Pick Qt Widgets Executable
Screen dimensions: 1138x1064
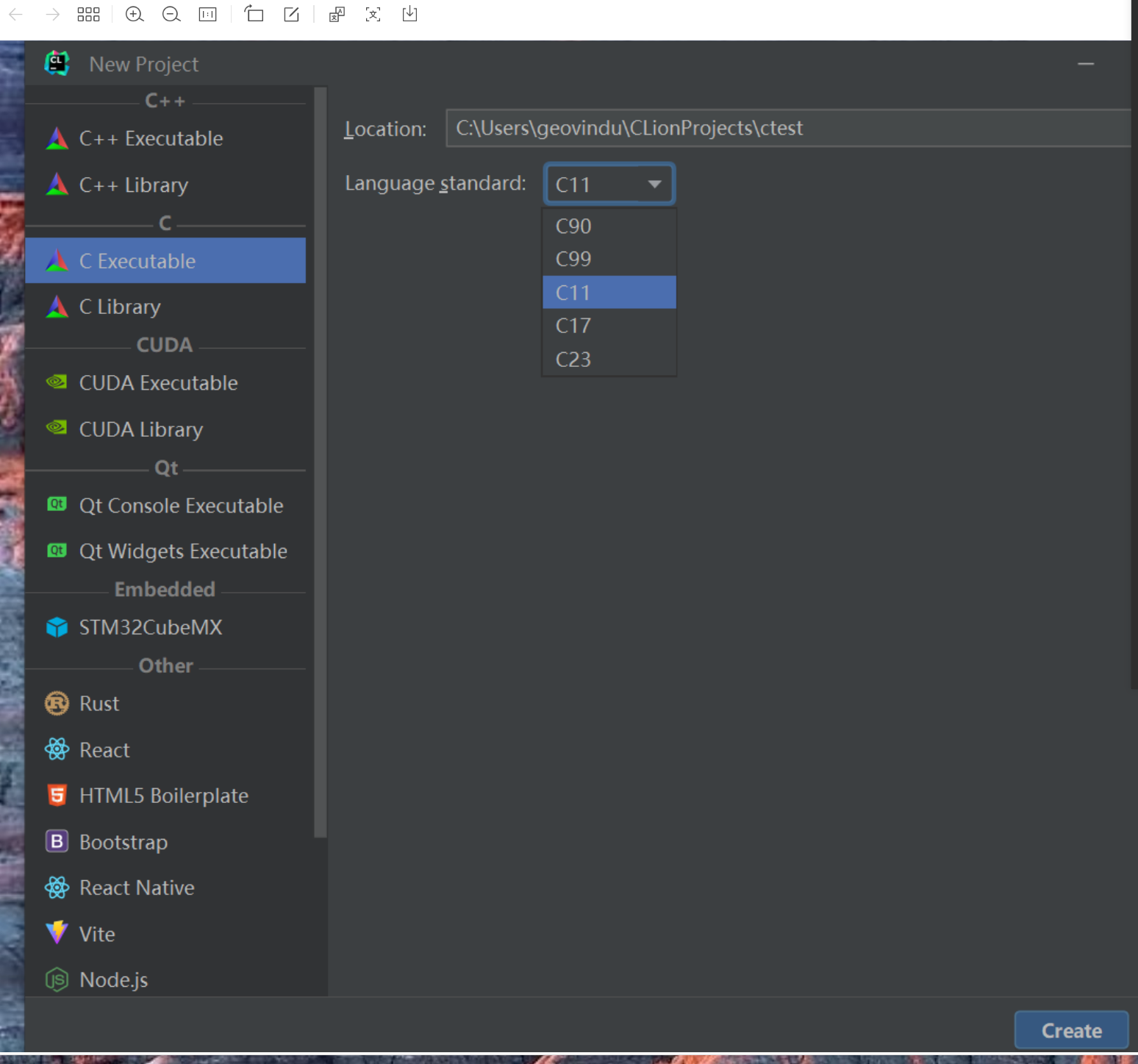[x=165, y=551]
